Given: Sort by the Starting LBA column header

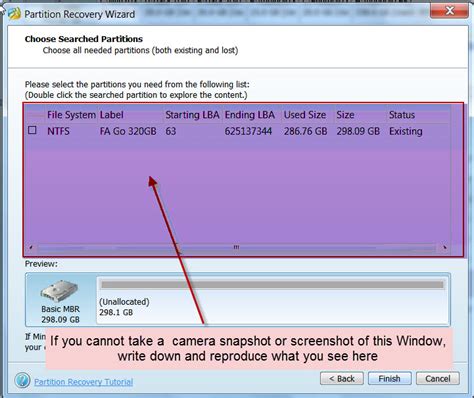Looking at the screenshot, I should pos(193,115).
